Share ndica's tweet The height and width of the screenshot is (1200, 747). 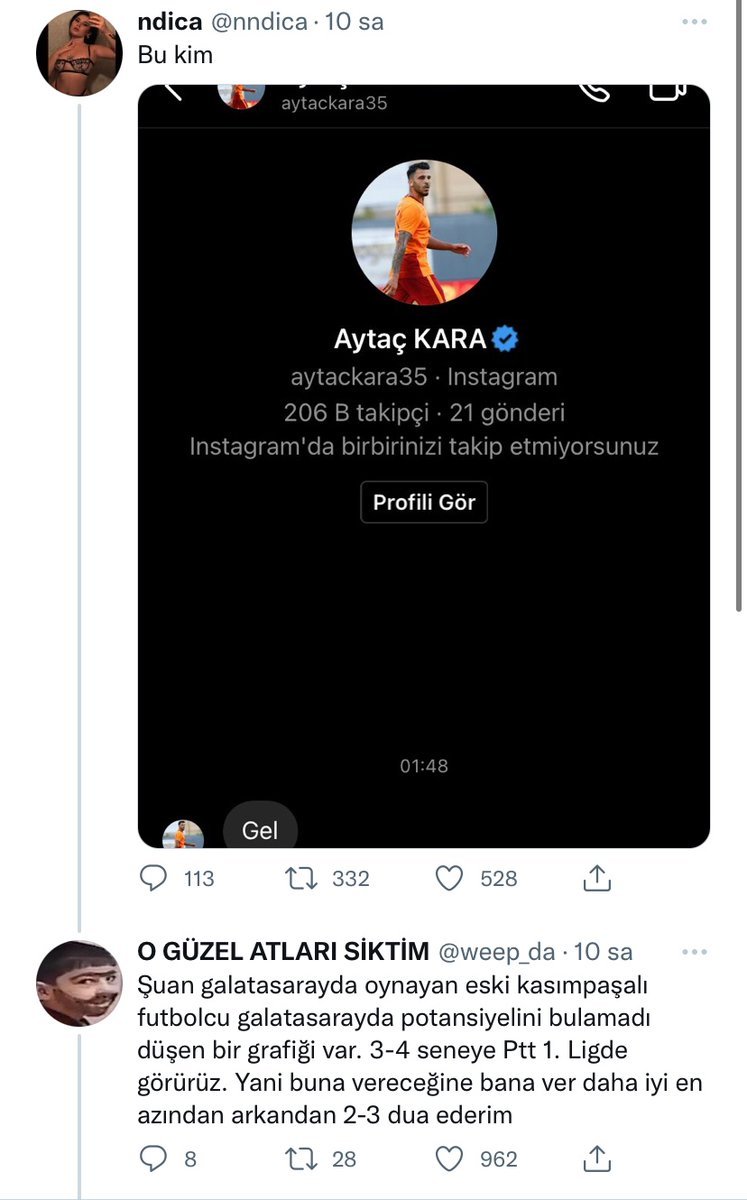pyautogui.click(x=596, y=878)
